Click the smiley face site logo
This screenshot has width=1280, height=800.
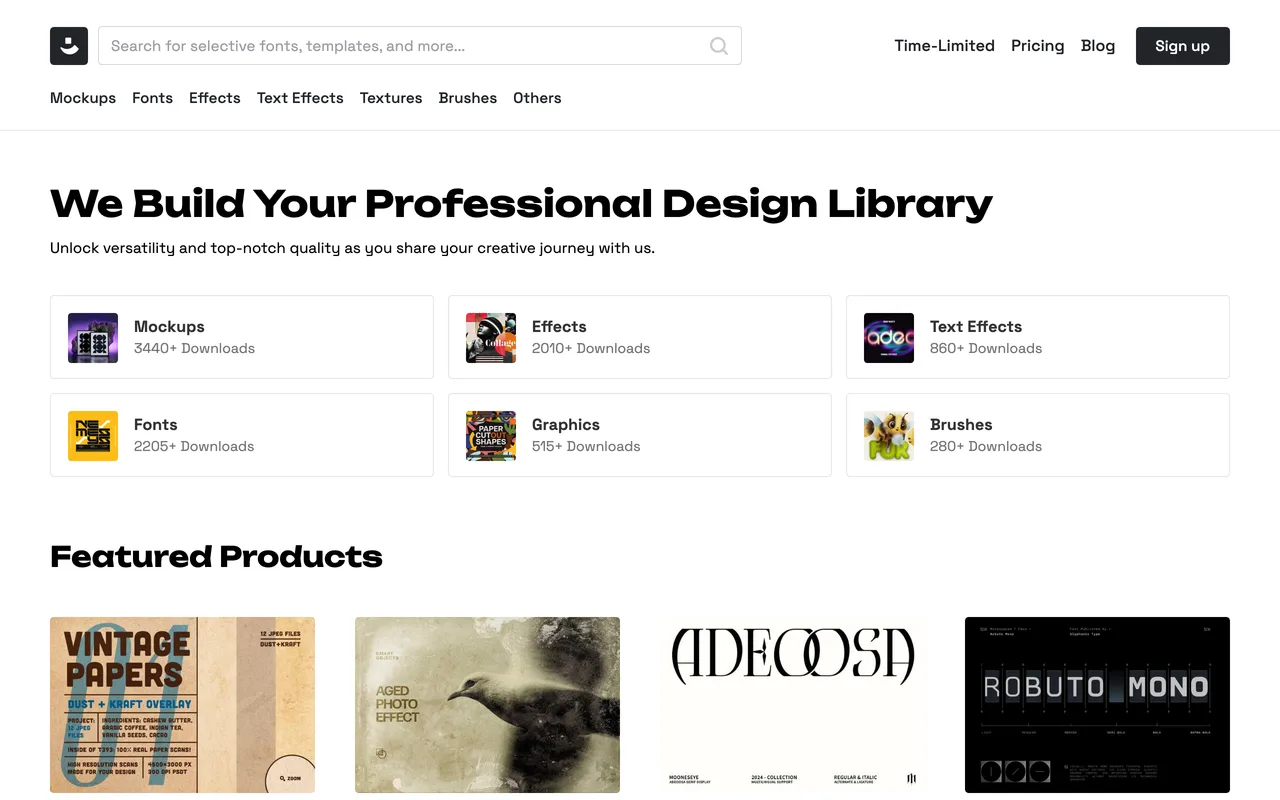click(69, 46)
